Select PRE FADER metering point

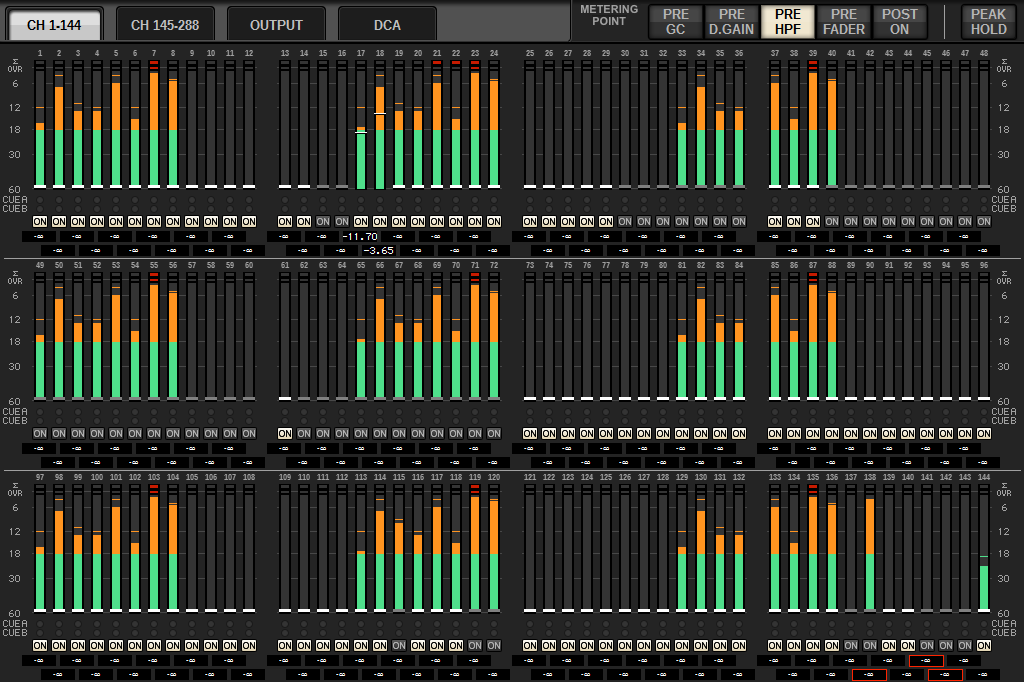(844, 22)
